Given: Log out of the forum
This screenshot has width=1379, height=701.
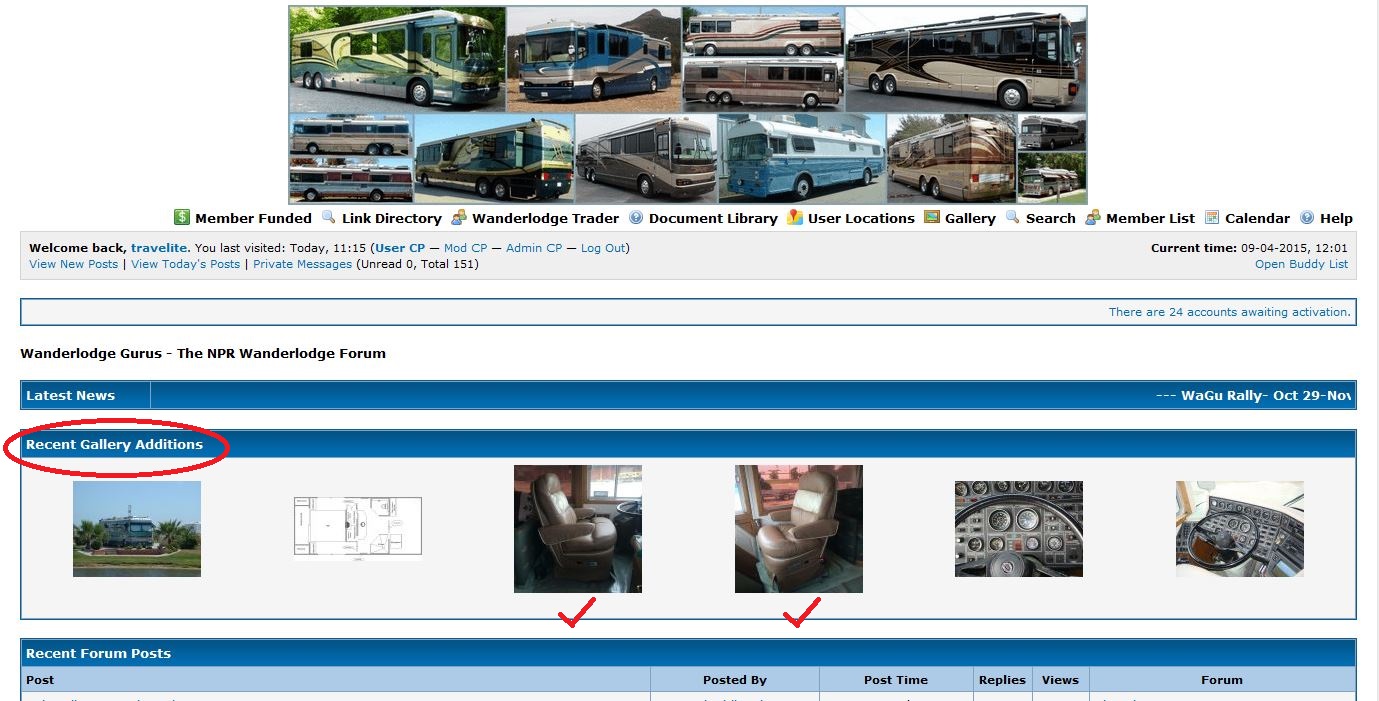Looking at the screenshot, I should (603, 248).
